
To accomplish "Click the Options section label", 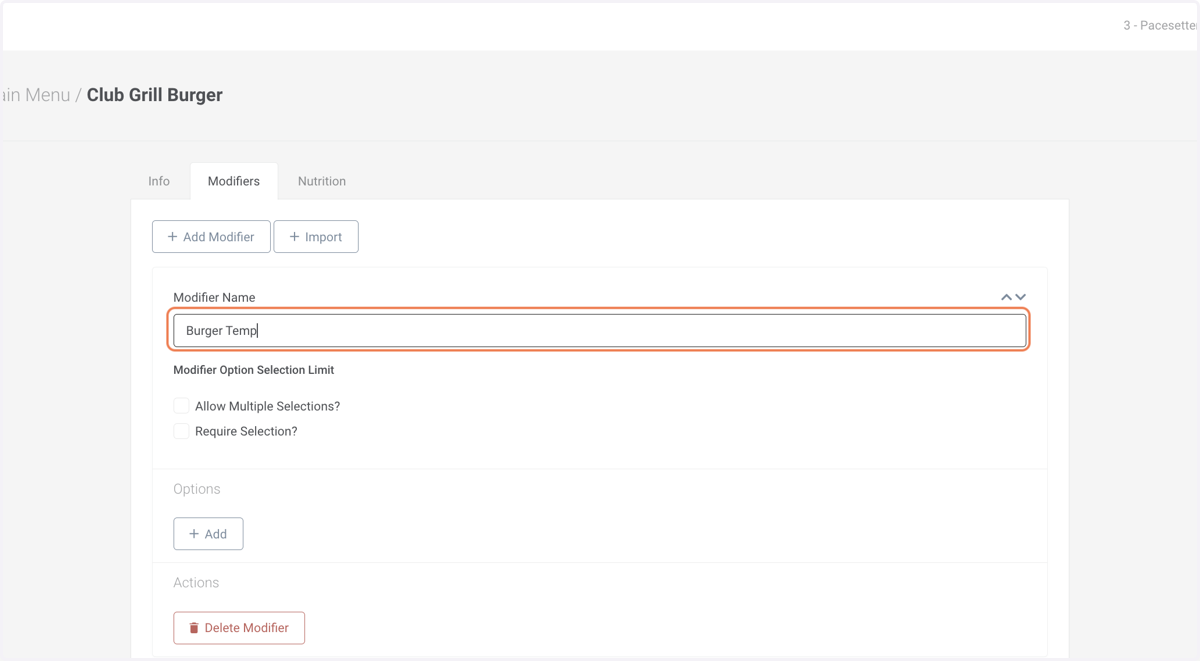I will (197, 489).
